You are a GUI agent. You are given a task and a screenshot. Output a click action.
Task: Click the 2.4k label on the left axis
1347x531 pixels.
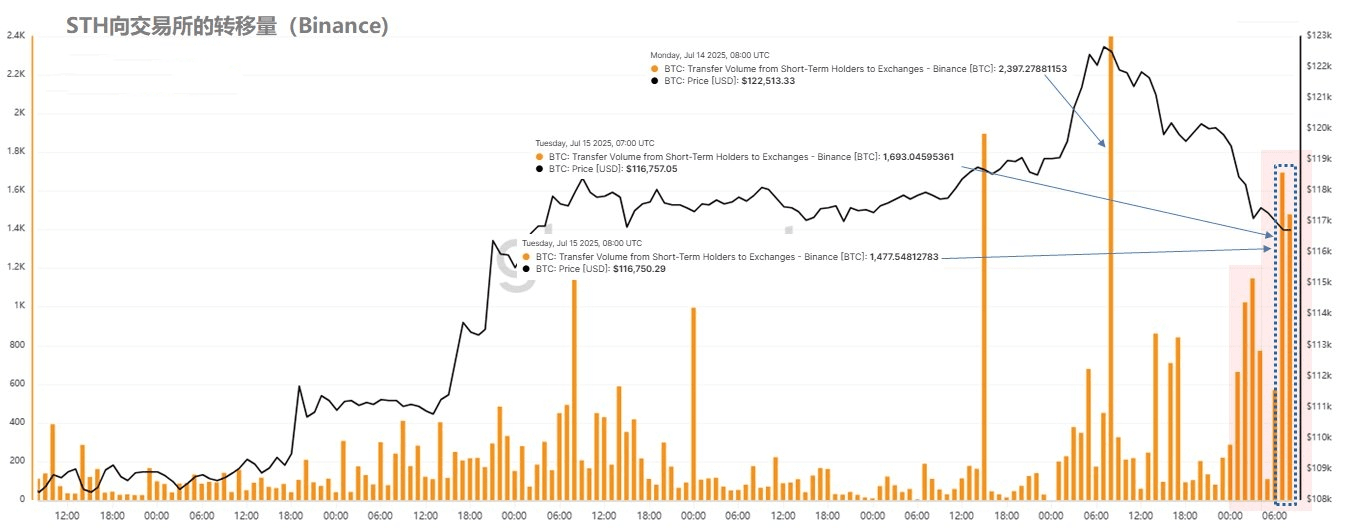(x=15, y=35)
